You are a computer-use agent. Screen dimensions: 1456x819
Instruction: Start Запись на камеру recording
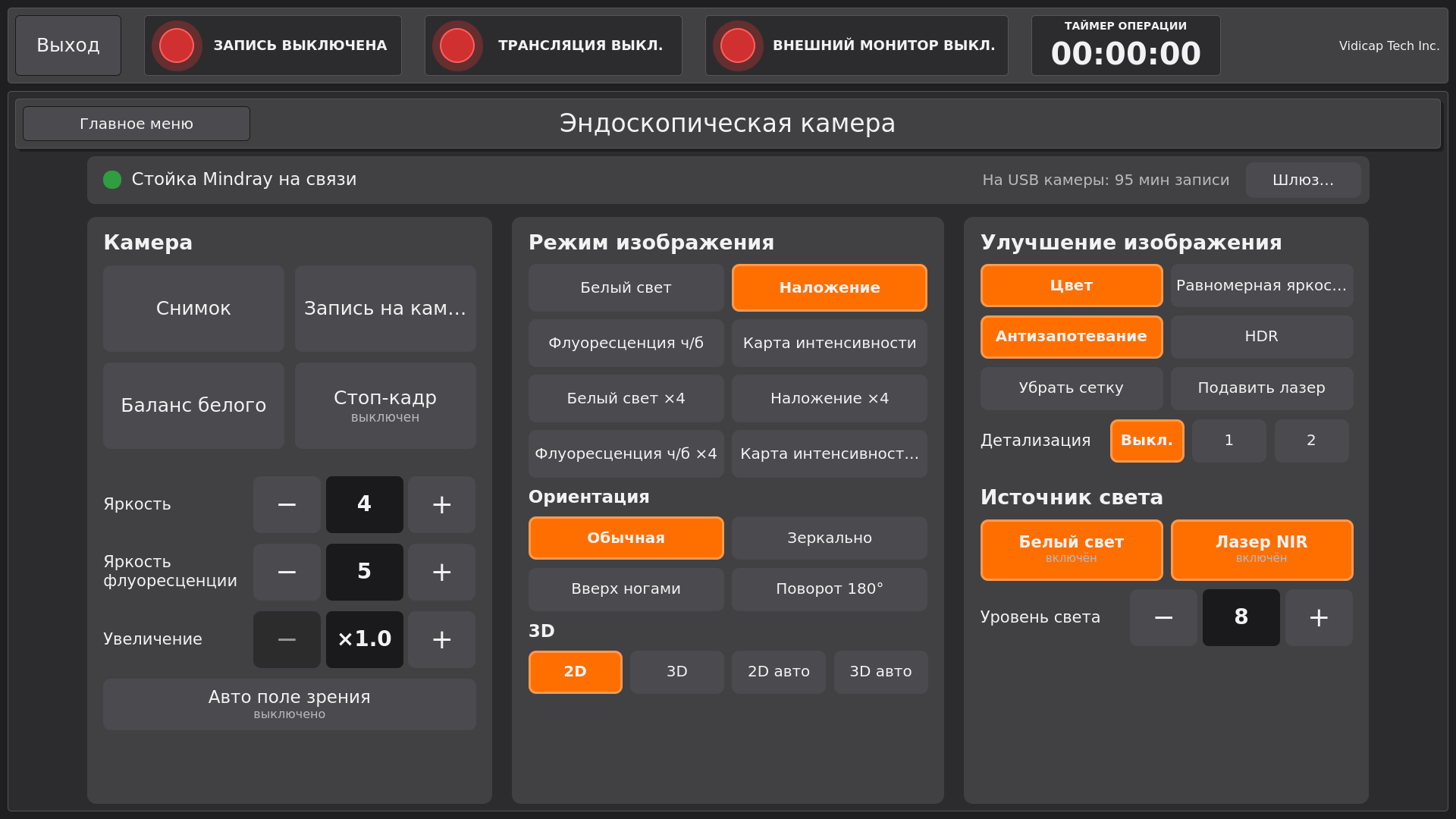(x=385, y=309)
